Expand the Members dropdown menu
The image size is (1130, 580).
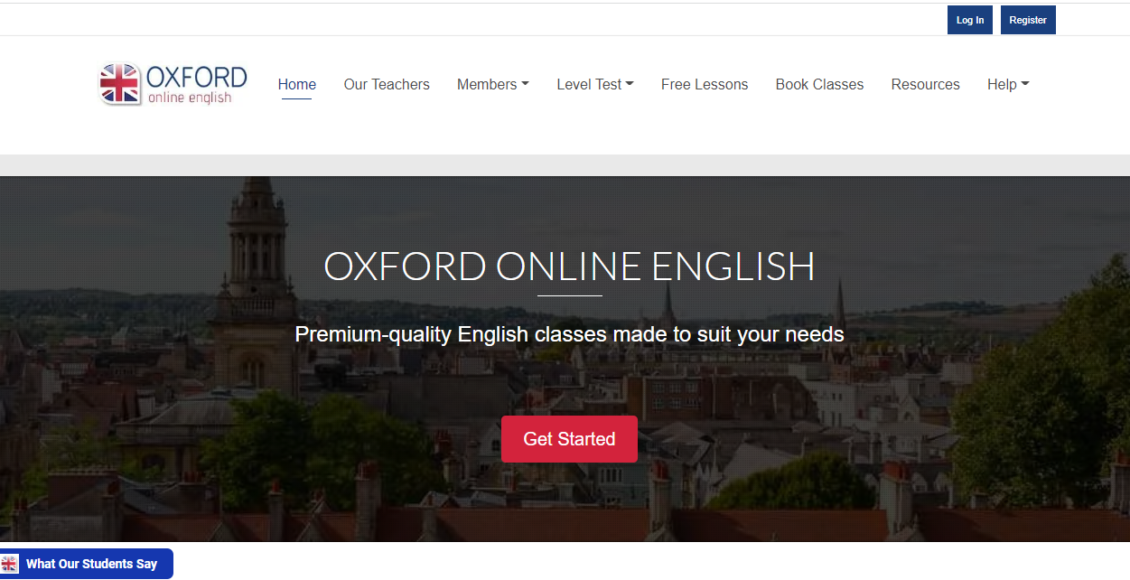tap(493, 84)
